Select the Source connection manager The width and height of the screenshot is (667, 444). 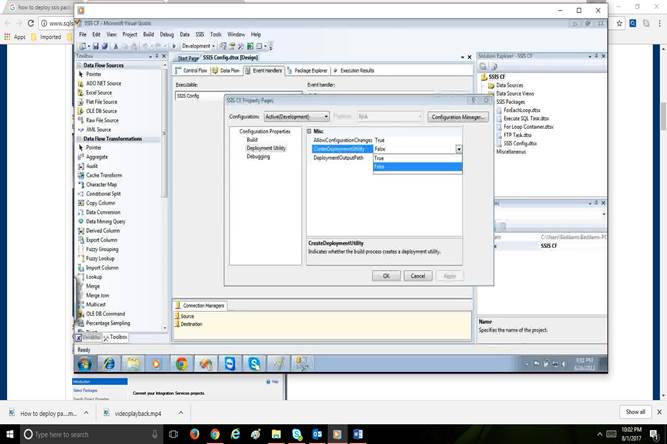187,316
